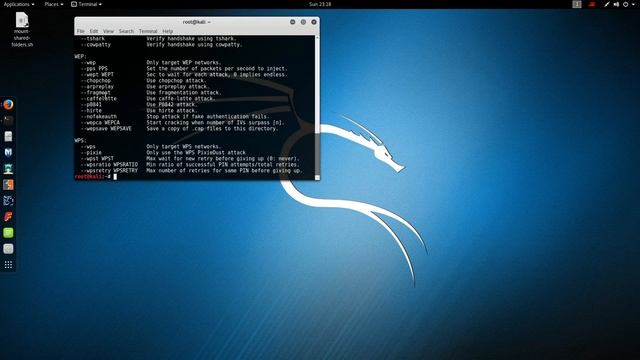Click the --wep option text
640x360 pixels.
(88, 62)
